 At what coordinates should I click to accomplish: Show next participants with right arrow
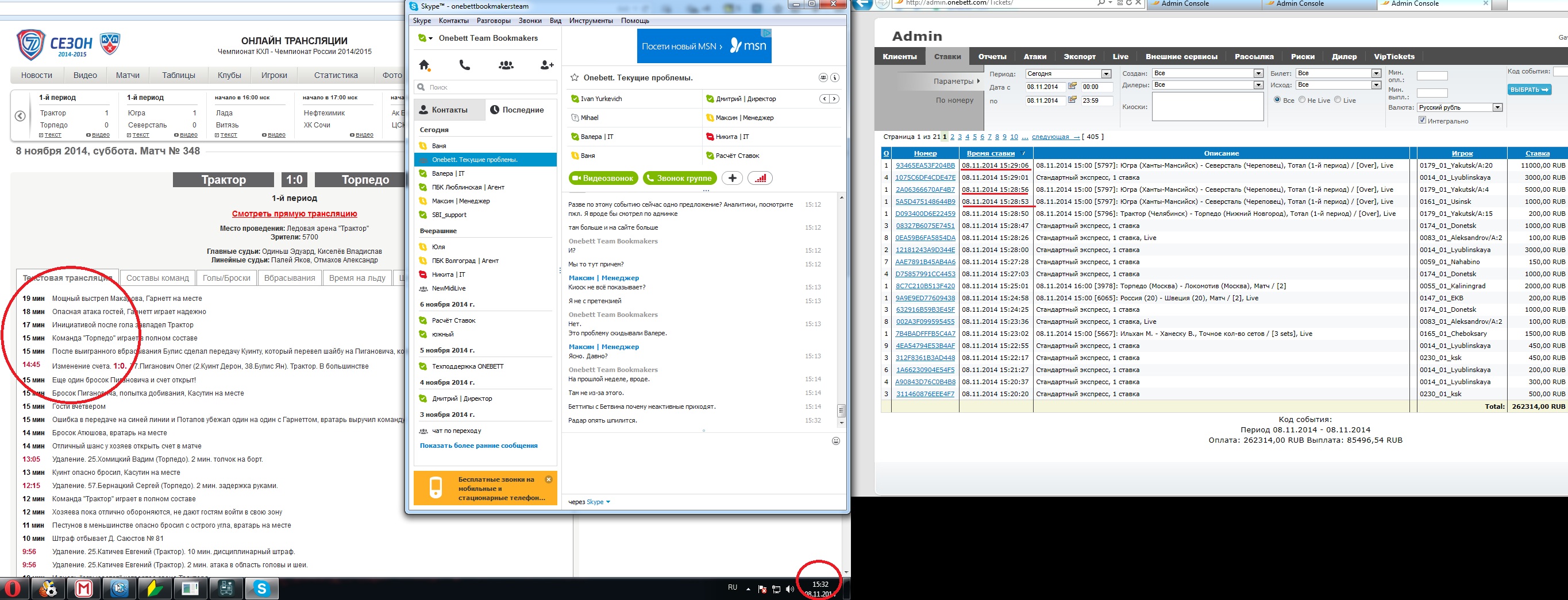(834, 99)
